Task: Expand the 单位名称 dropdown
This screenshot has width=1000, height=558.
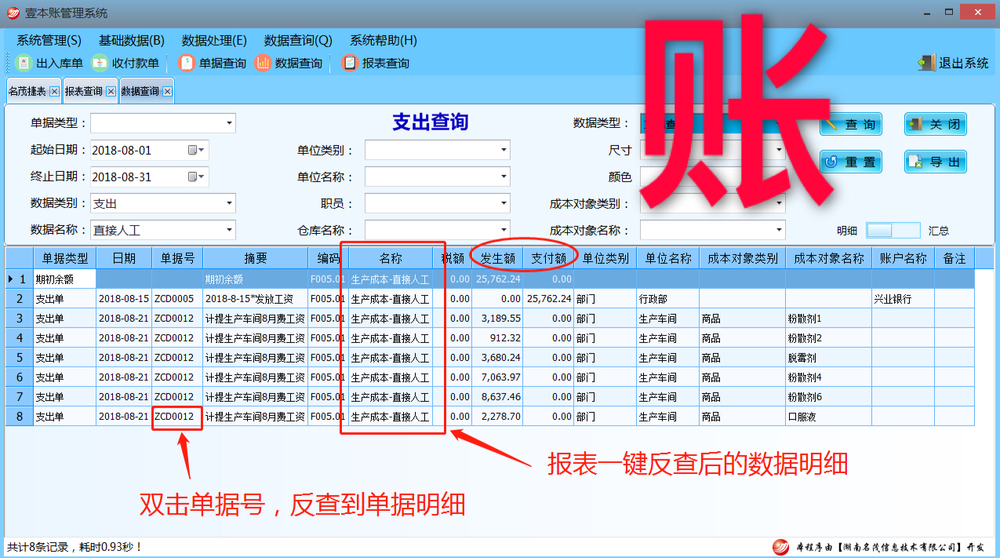Action: (503, 177)
